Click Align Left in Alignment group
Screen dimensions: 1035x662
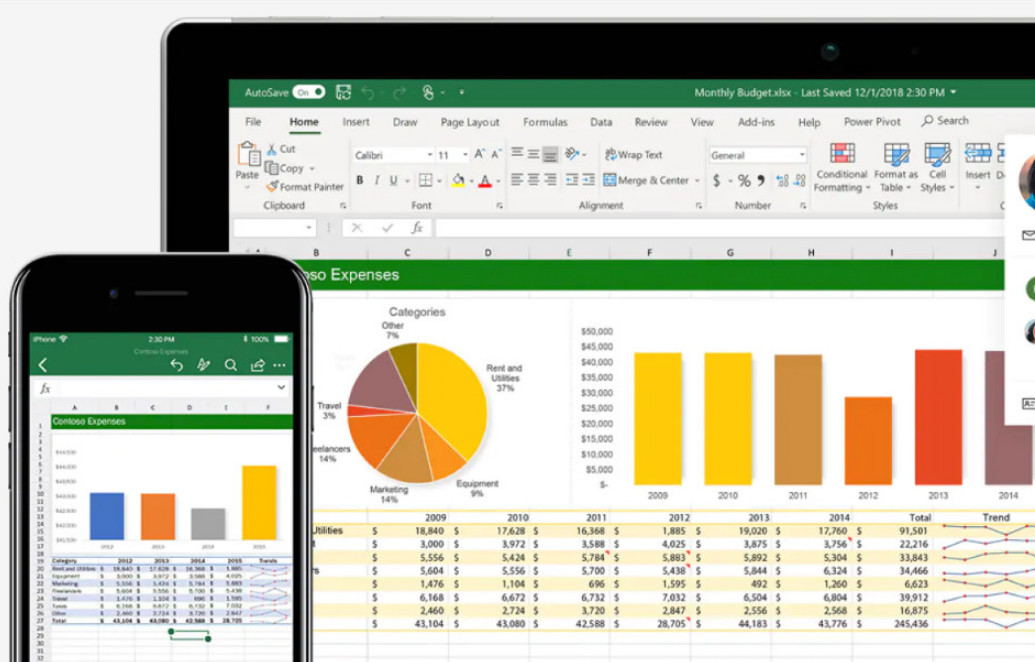[517, 180]
